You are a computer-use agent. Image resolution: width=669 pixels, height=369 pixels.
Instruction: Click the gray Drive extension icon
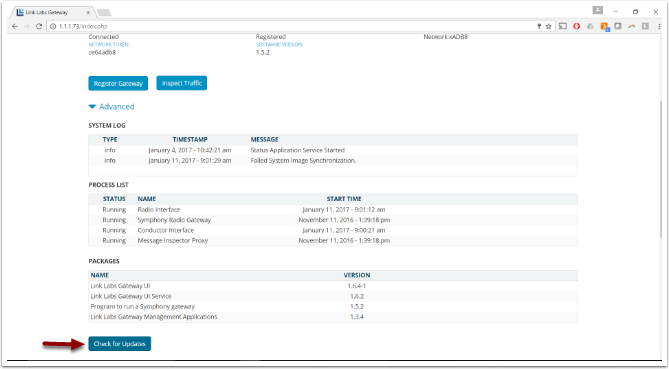[x=590, y=26]
